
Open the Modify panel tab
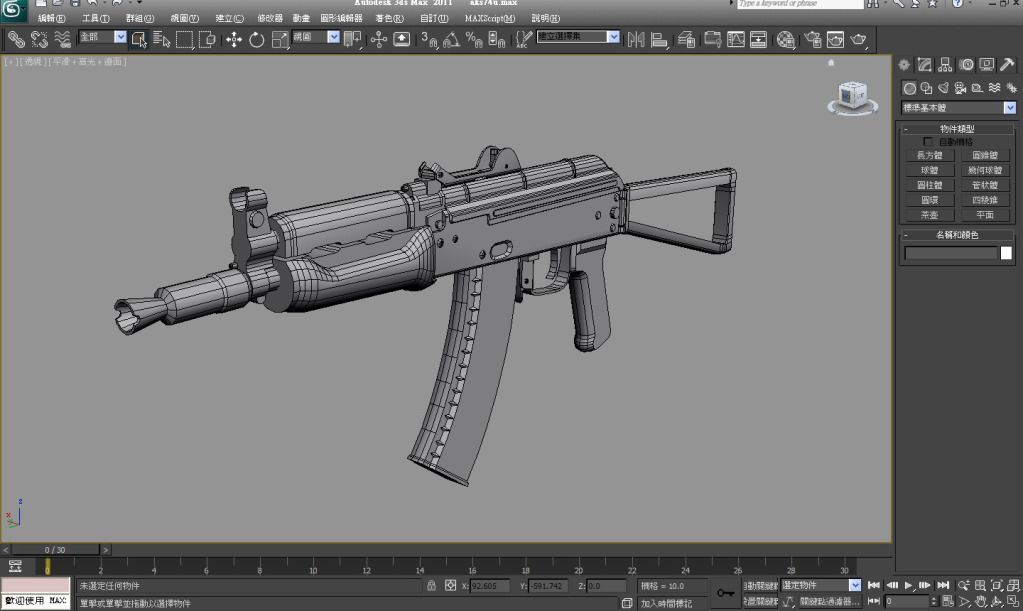pos(925,65)
